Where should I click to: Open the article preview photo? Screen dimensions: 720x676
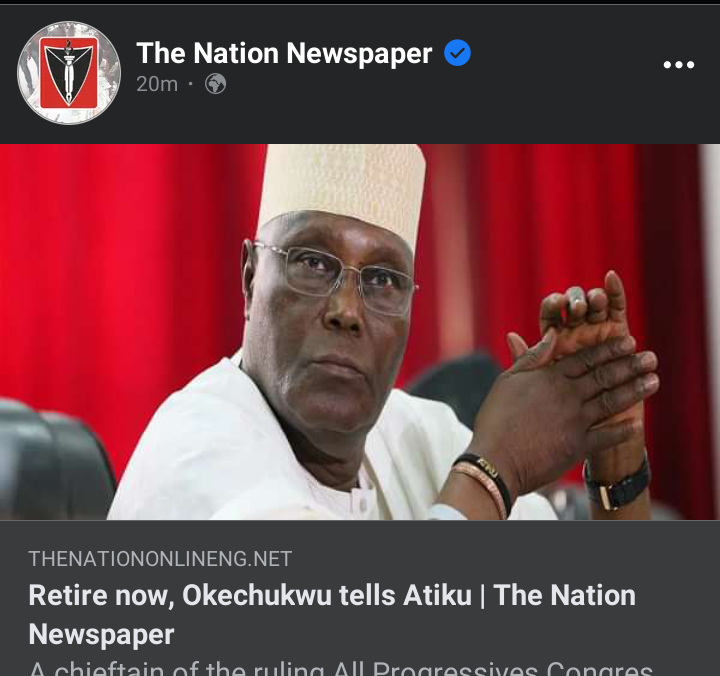pyautogui.click(x=360, y=332)
